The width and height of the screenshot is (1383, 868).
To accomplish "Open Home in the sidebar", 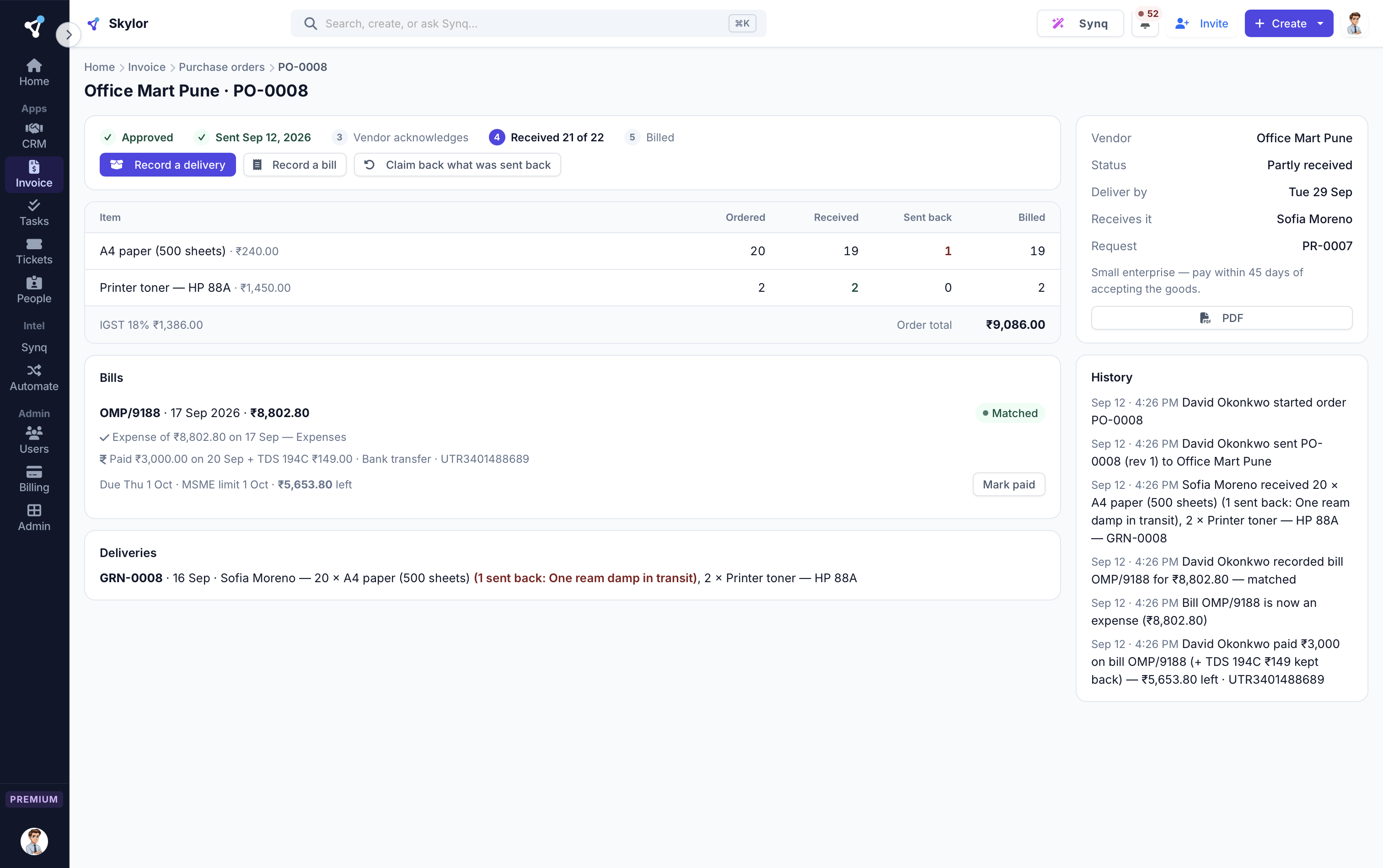I will tap(34, 73).
